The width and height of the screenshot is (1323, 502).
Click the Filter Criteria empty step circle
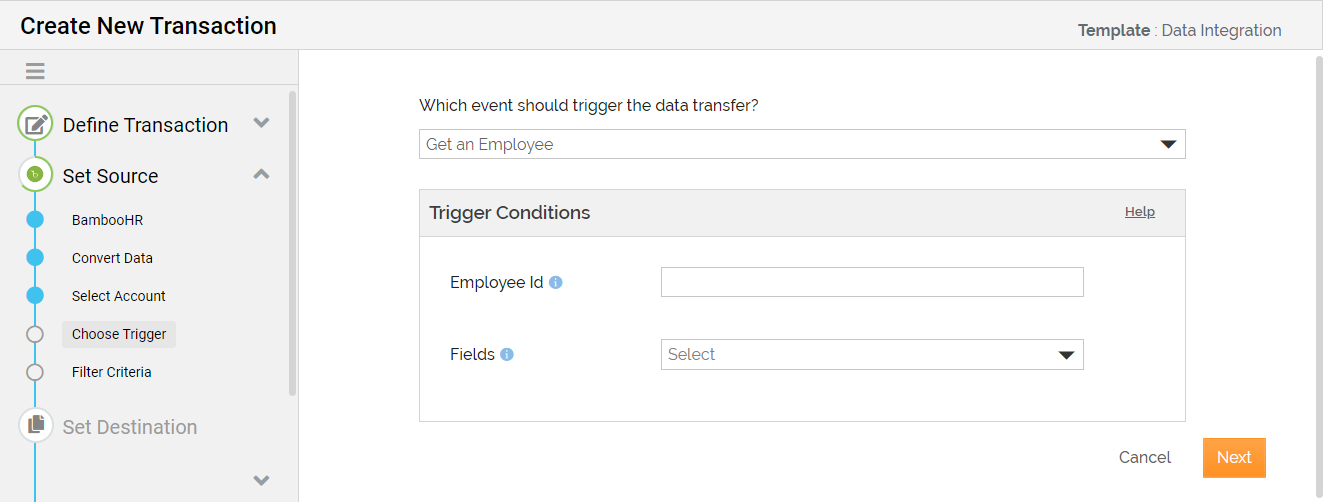(x=35, y=372)
